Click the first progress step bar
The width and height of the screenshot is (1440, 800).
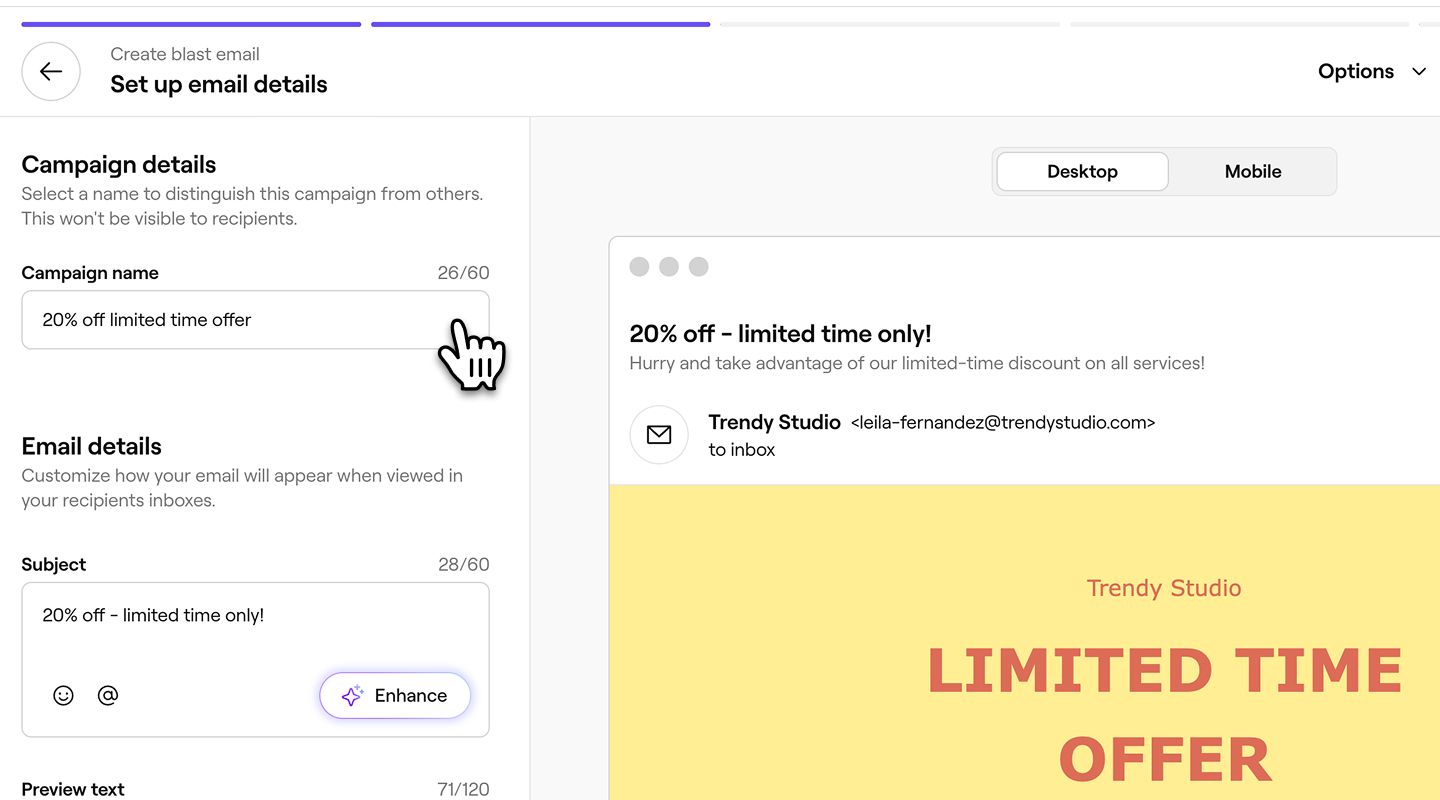pyautogui.click(x=191, y=24)
